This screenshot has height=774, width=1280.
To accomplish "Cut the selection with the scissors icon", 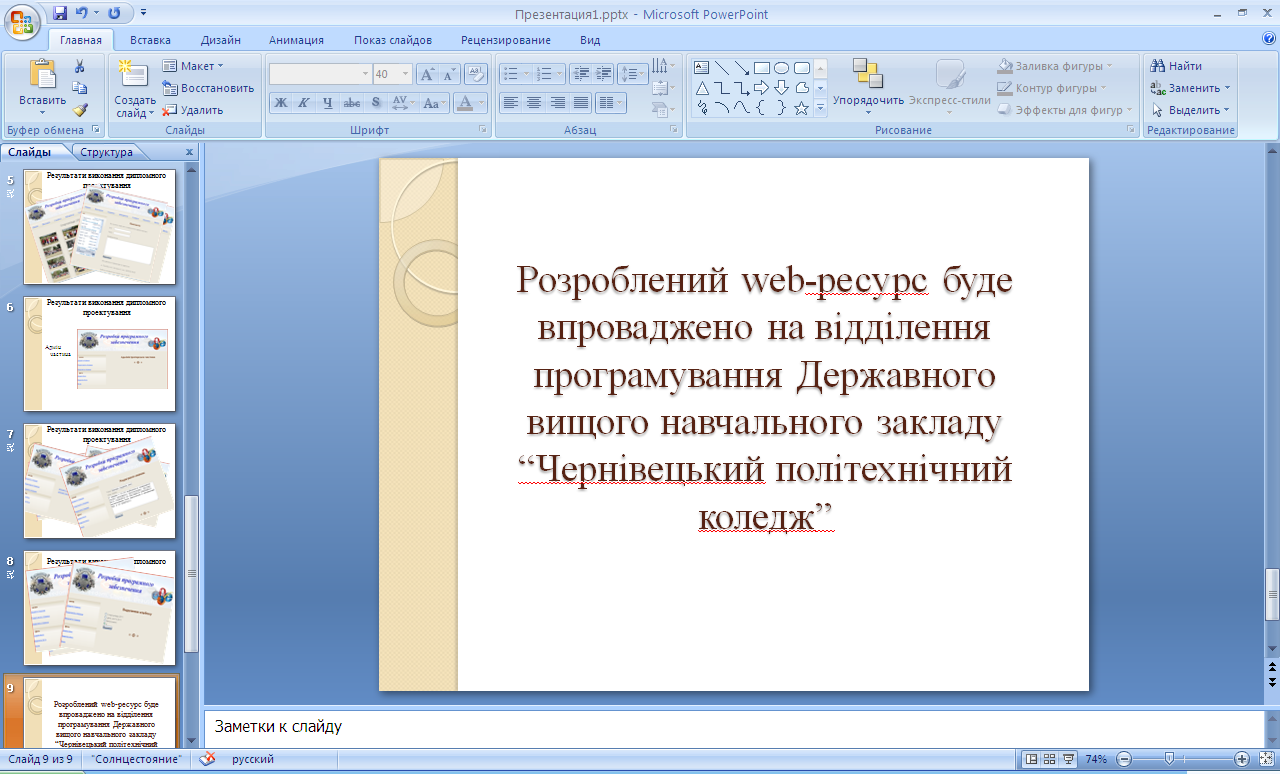I will (80, 66).
